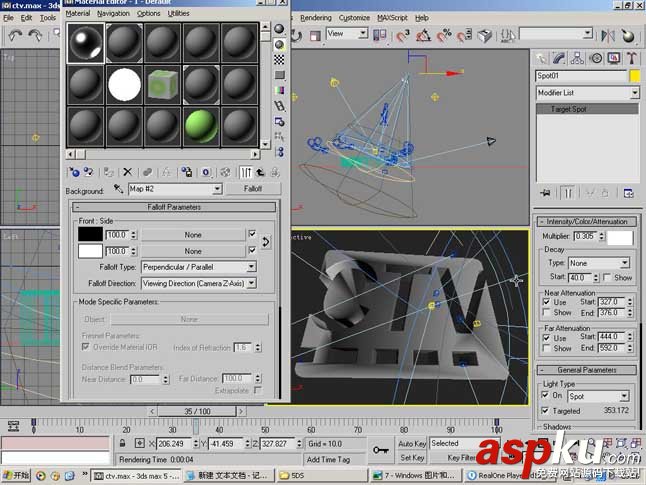Click the Mirror tool icon in toolbar

pyautogui.click(x=608, y=36)
